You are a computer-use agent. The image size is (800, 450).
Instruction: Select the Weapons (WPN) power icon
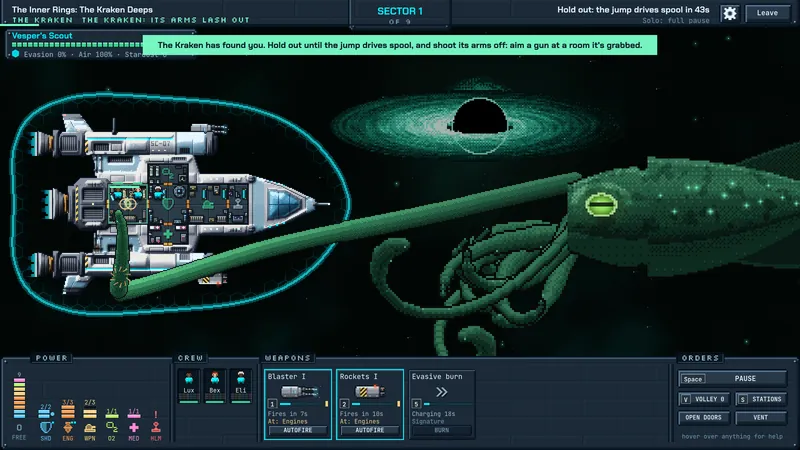click(90, 428)
